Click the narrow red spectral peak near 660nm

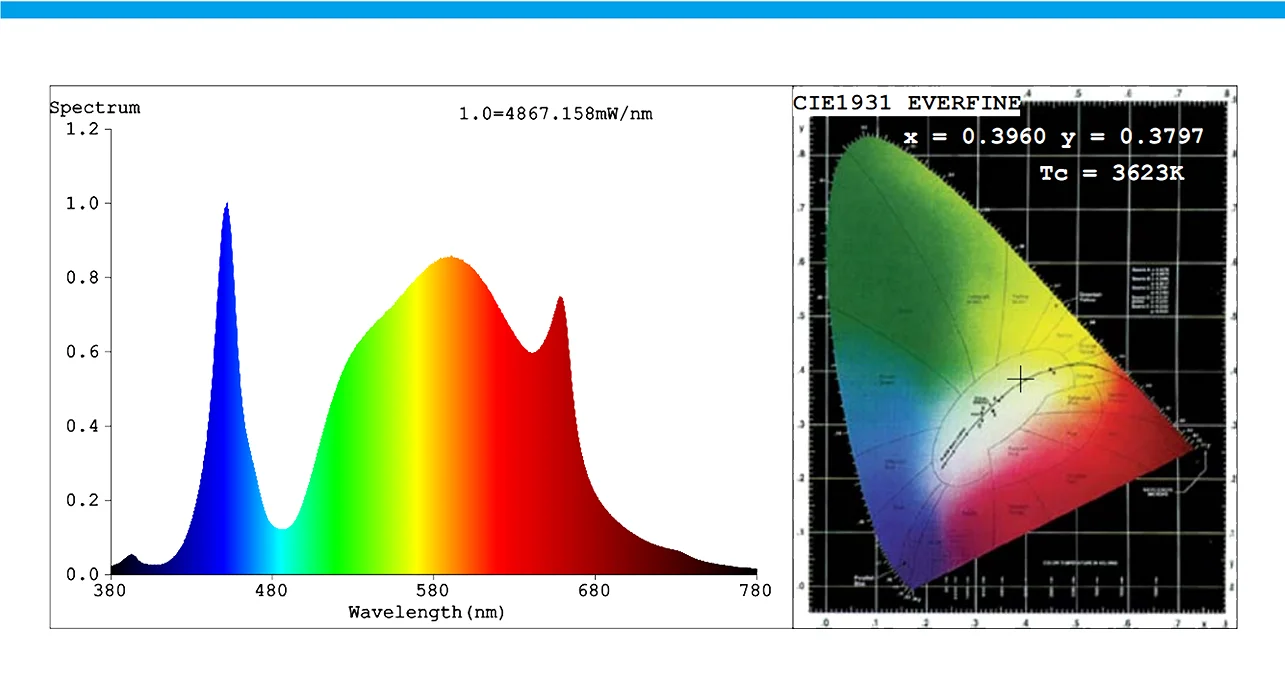(x=561, y=300)
